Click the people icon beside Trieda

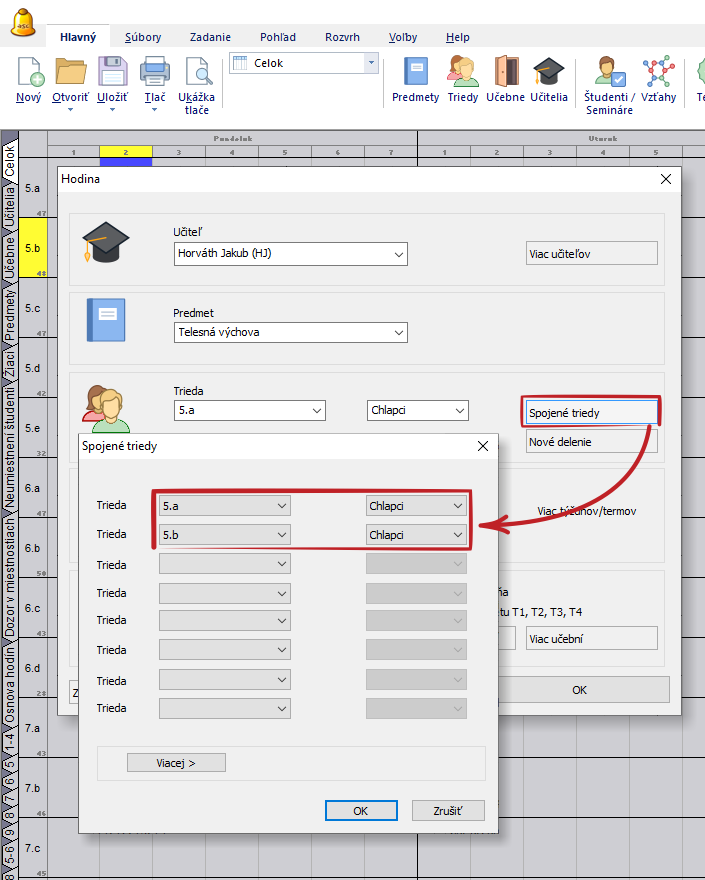[x=106, y=409]
